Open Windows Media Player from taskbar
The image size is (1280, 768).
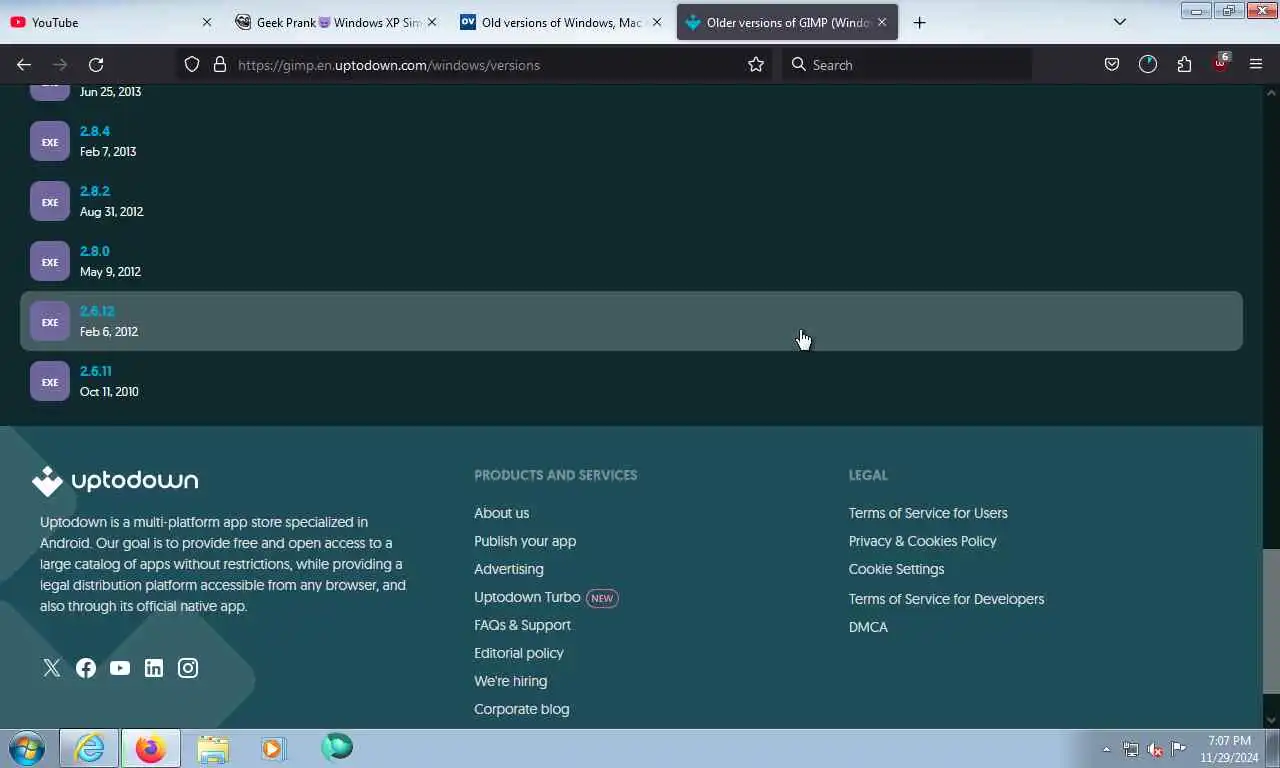coord(273,748)
